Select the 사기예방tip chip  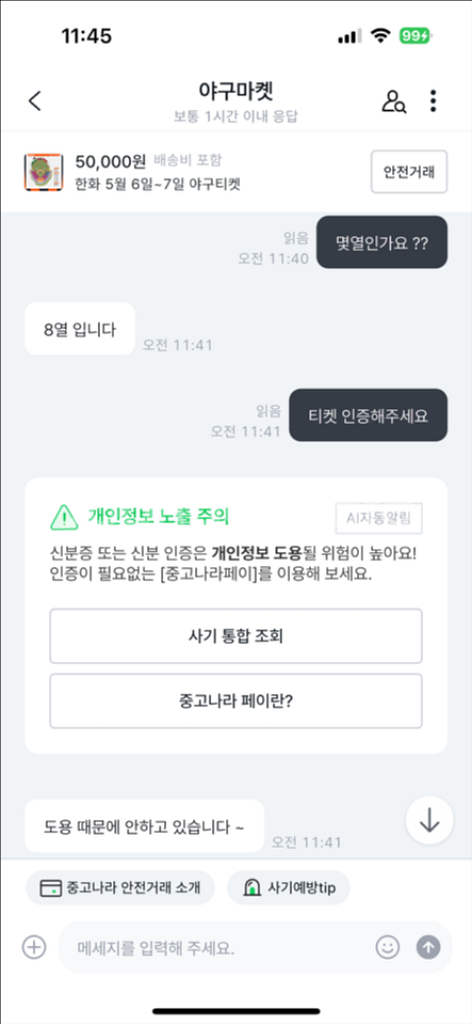pos(289,888)
